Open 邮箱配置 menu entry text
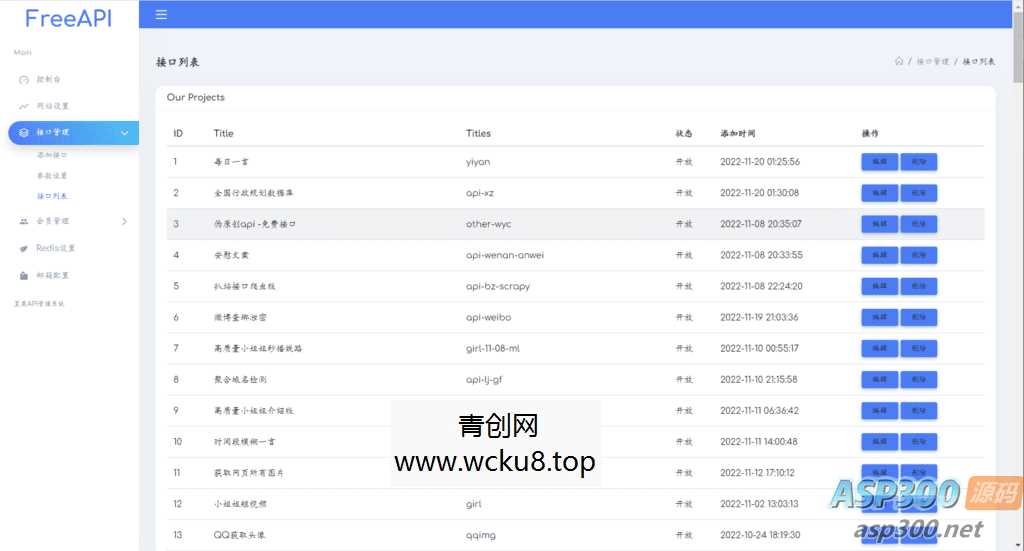This screenshot has width=1024, height=551. pos(52,276)
